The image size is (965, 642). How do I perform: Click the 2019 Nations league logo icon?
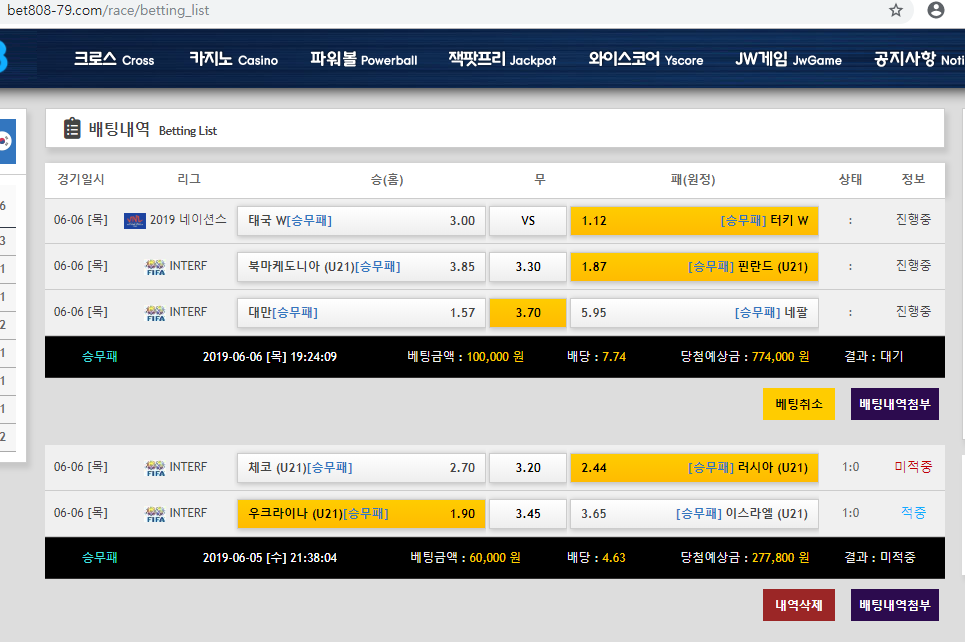135,220
